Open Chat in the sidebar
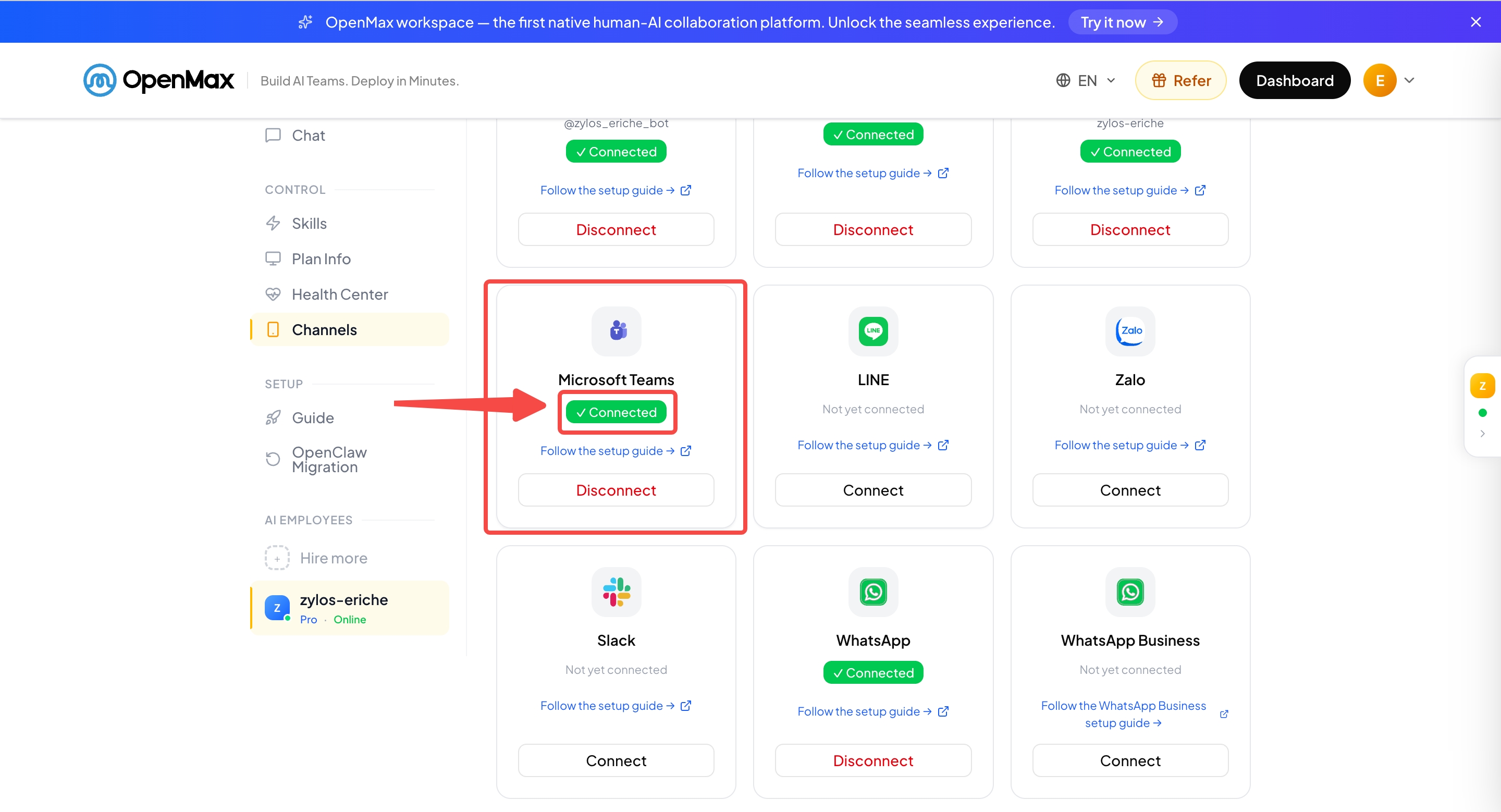Image resolution: width=1501 pixels, height=812 pixels. [x=350, y=135]
